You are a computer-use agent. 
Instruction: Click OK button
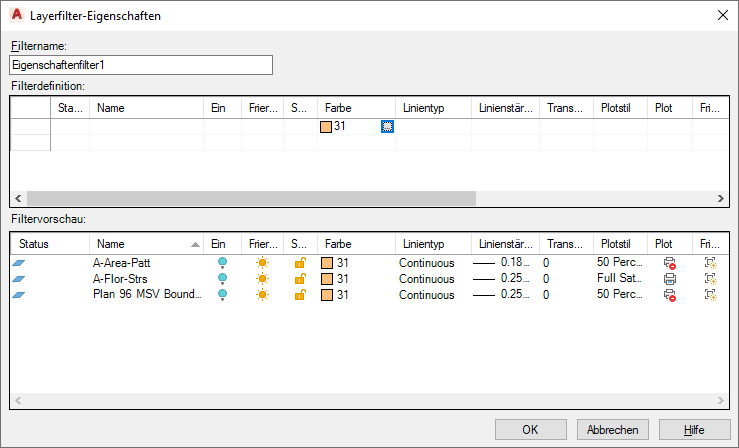tap(531, 430)
